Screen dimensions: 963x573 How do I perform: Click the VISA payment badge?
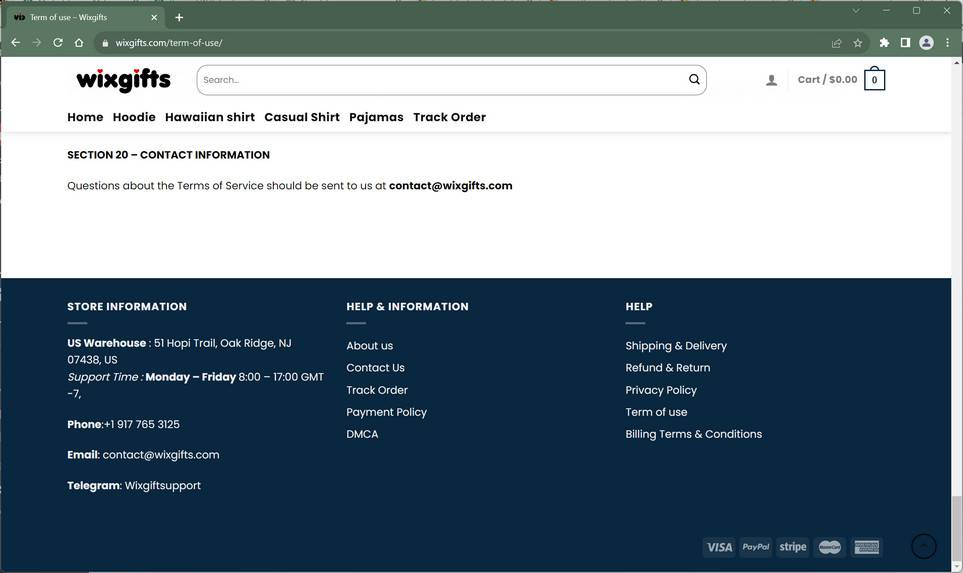(x=719, y=547)
